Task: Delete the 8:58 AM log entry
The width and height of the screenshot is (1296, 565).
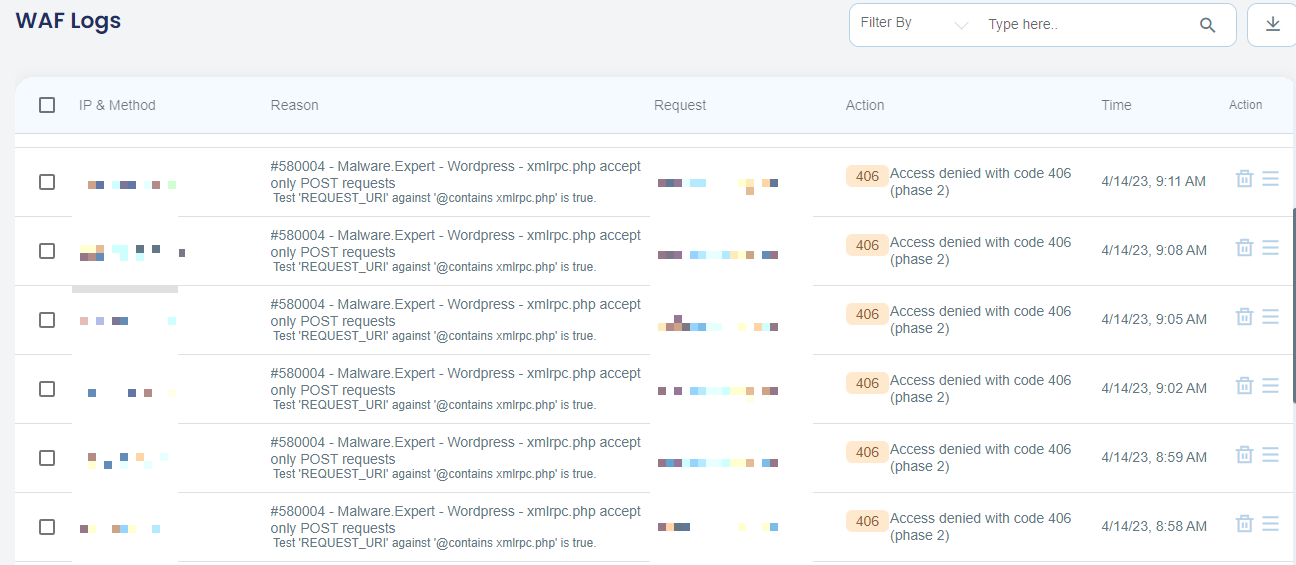Action: [1244, 523]
